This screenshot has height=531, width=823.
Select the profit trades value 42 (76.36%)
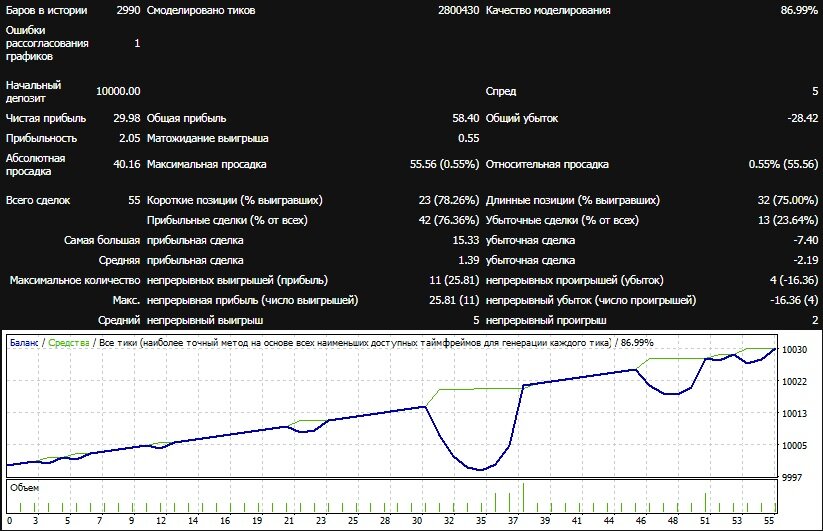pos(449,220)
